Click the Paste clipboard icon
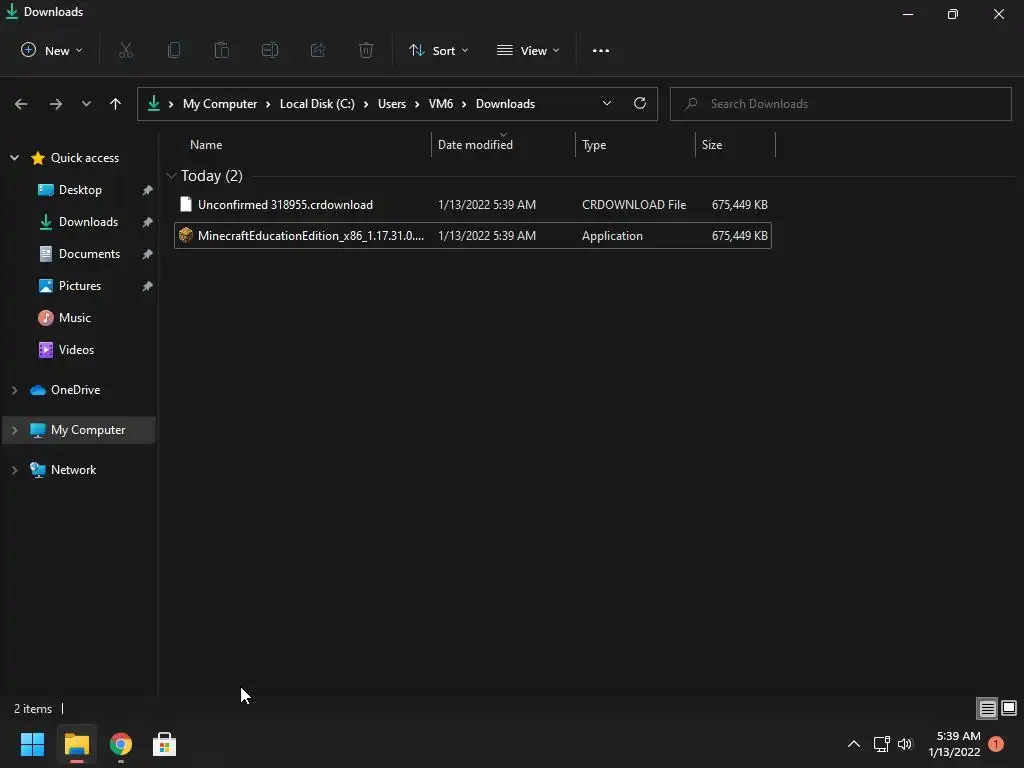This screenshot has width=1024, height=768. (x=221, y=50)
